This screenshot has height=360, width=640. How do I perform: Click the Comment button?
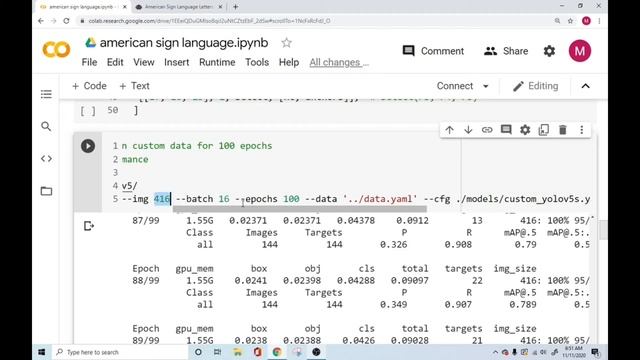click(x=433, y=51)
